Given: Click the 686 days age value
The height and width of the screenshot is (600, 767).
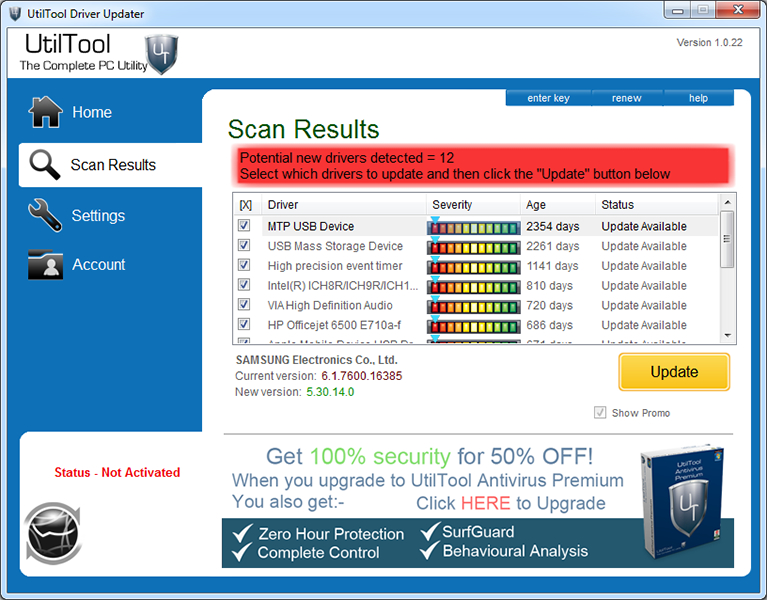Looking at the screenshot, I should pyautogui.click(x=549, y=325).
